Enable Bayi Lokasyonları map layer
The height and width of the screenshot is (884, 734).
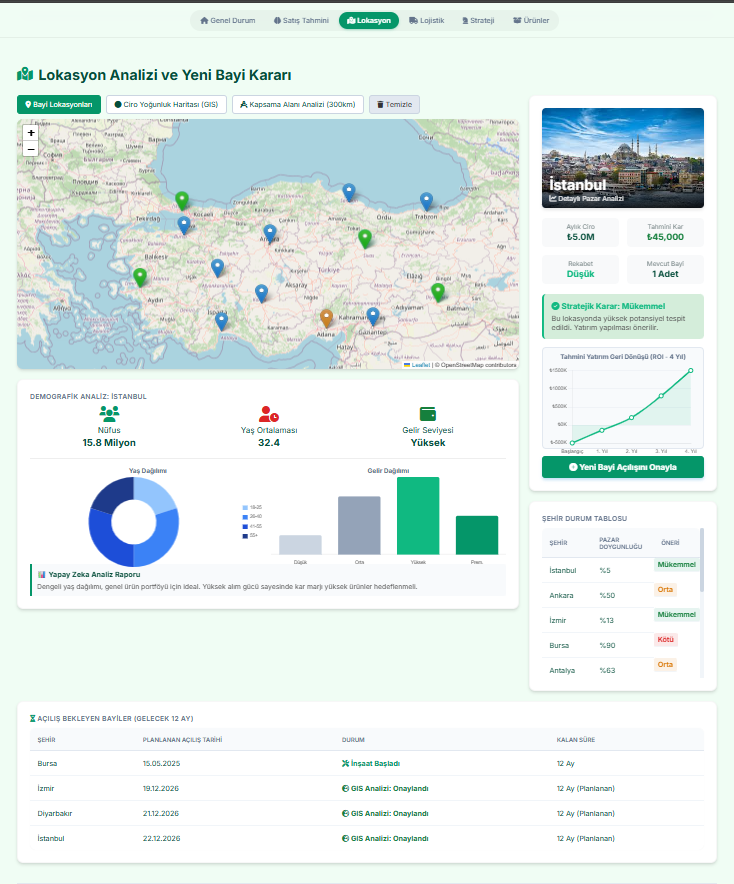tap(59, 104)
